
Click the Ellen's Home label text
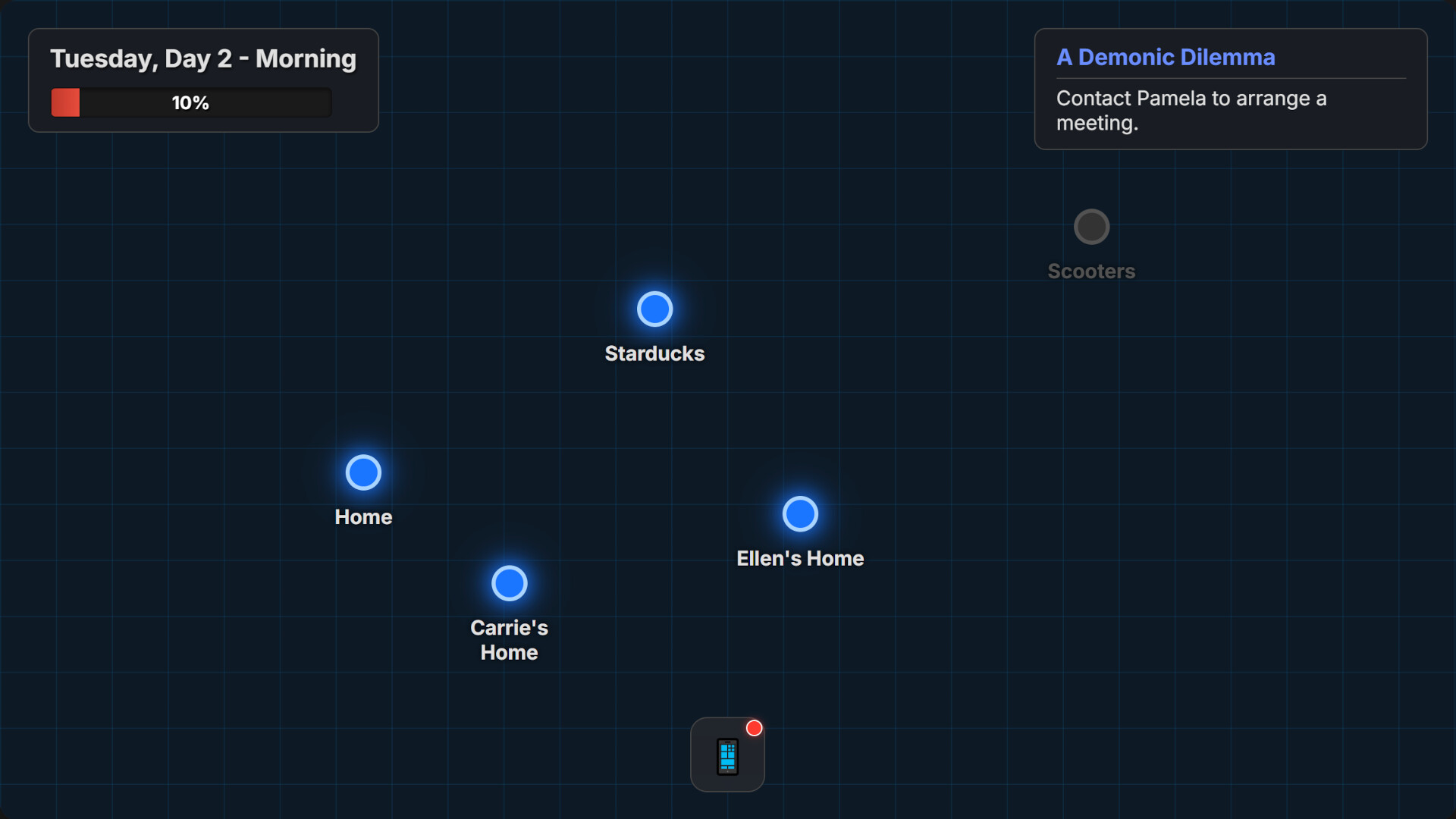(800, 558)
